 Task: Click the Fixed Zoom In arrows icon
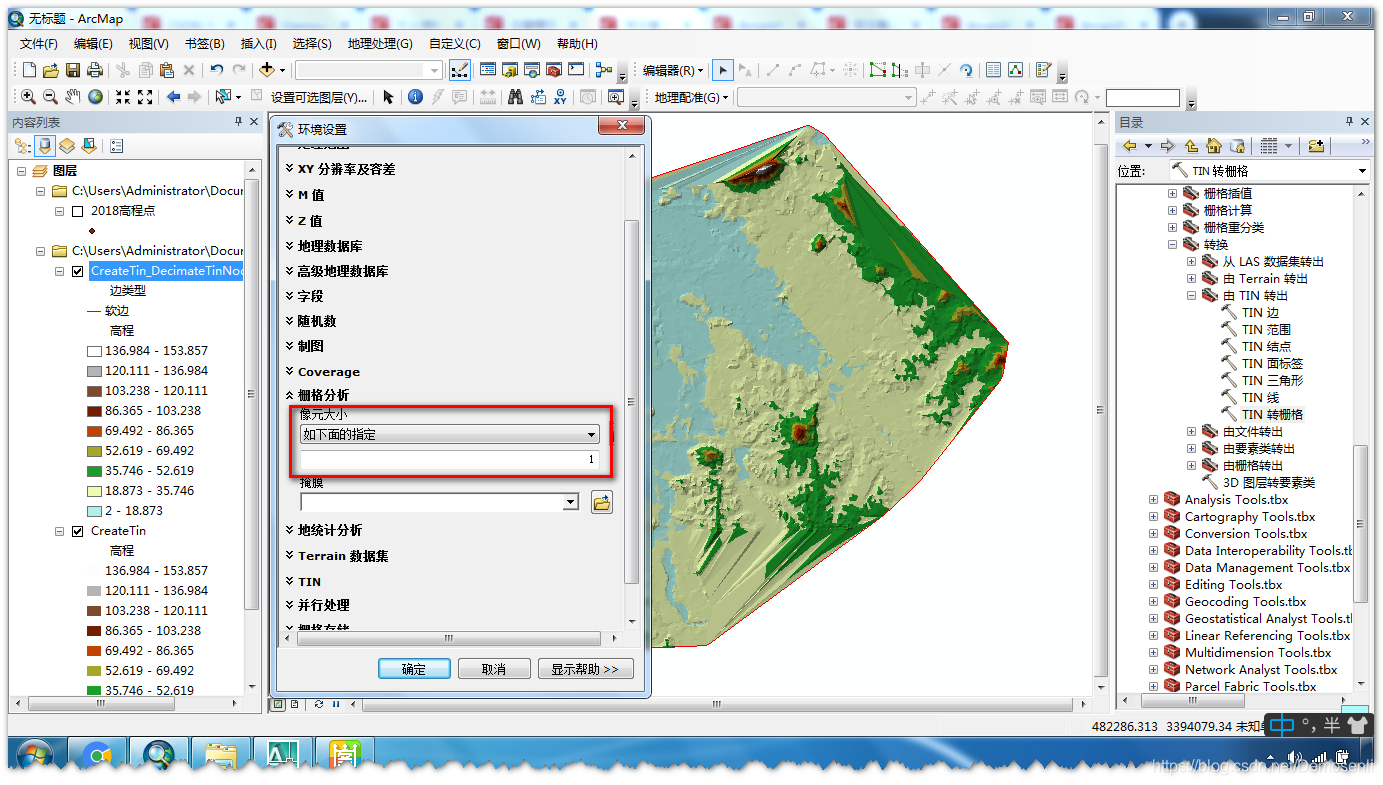tap(123, 97)
